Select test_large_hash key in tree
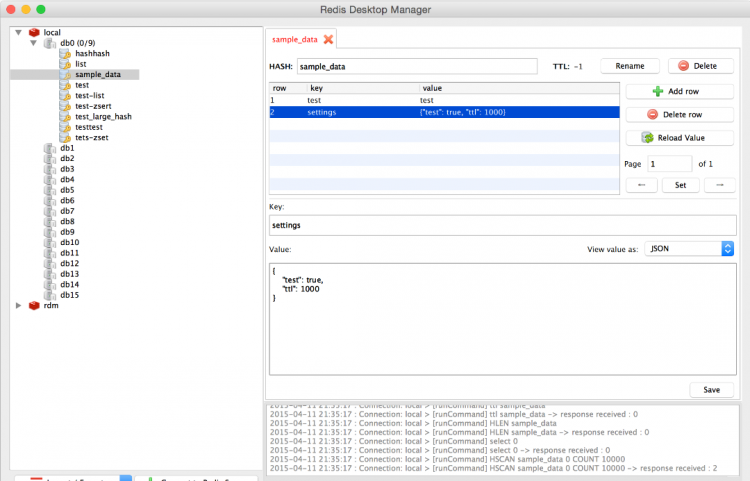The width and height of the screenshot is (750, 481). point(103,117)
